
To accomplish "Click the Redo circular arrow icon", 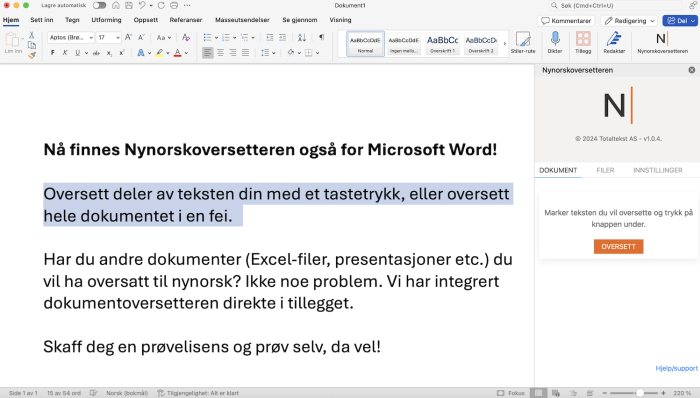I will pos(161,5).
